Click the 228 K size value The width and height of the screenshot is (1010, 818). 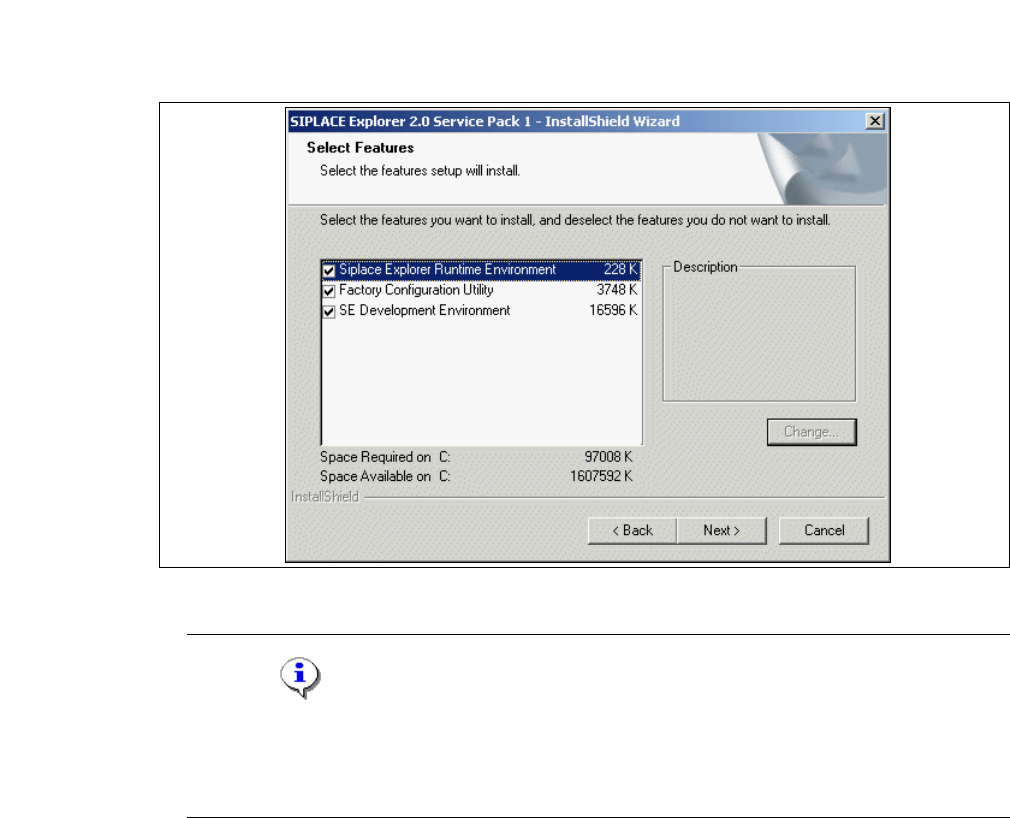620,270
